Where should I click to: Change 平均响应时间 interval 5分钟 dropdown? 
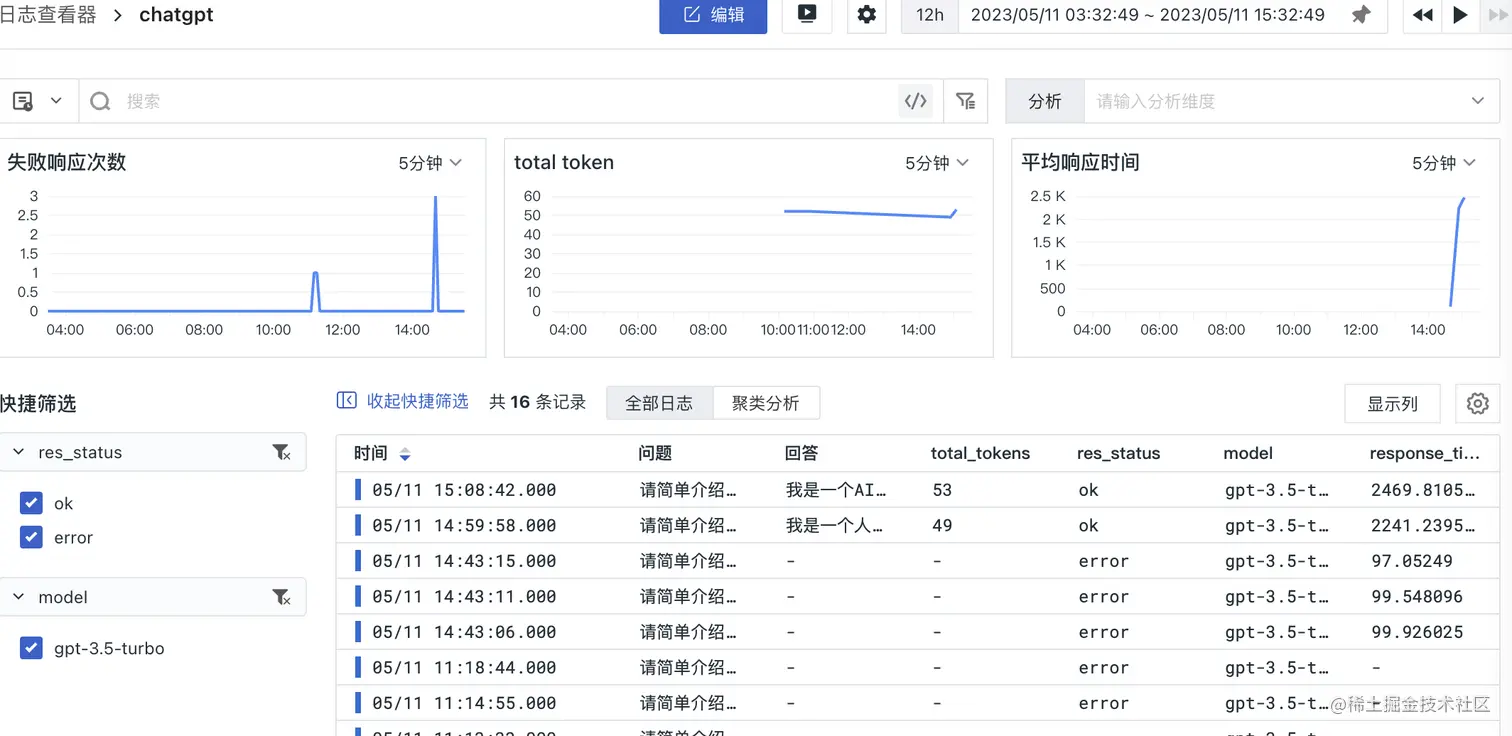1444,163
